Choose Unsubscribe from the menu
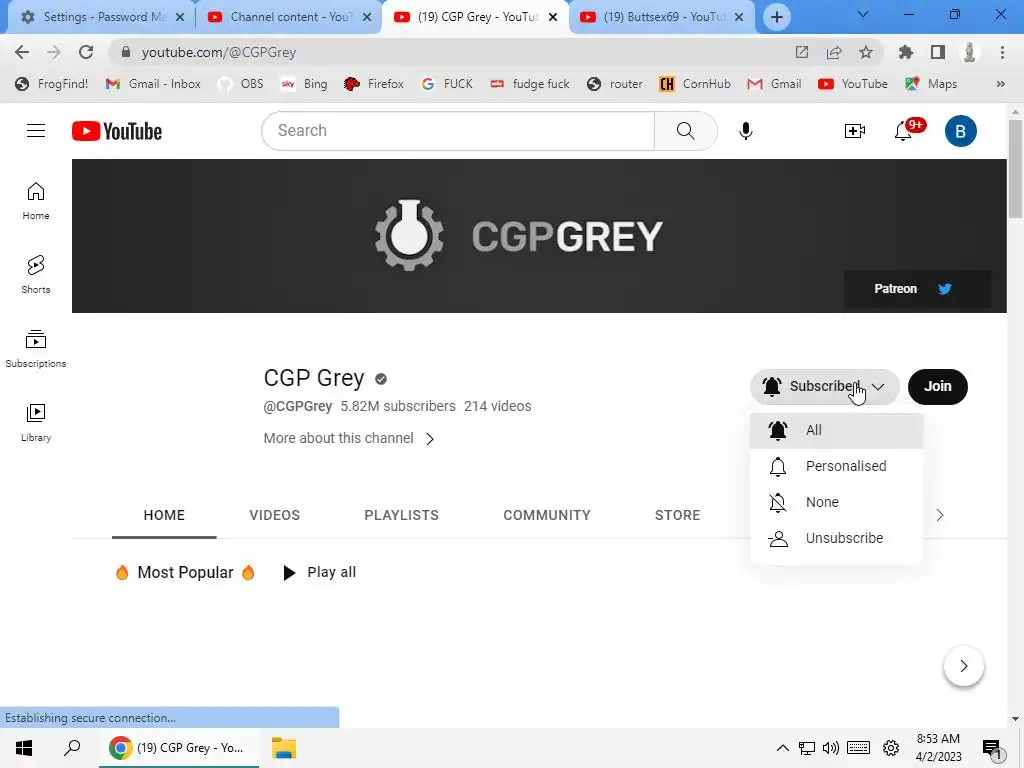 836,538
